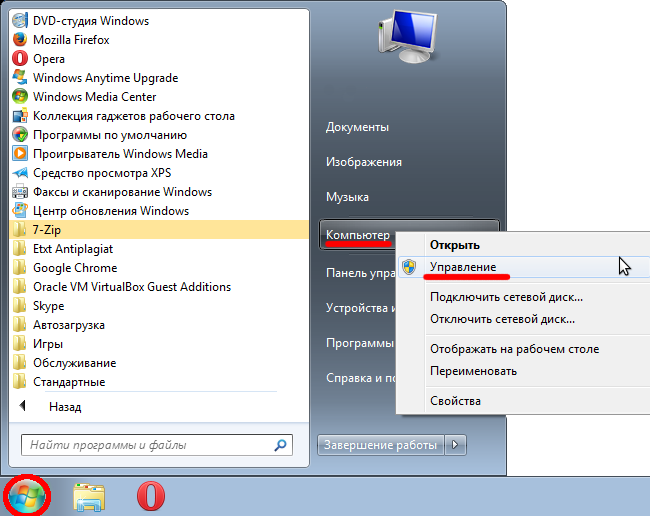650x516 pixels.
Task: Open Устройства и принтеры link
Action: click(x=361, y=308)
